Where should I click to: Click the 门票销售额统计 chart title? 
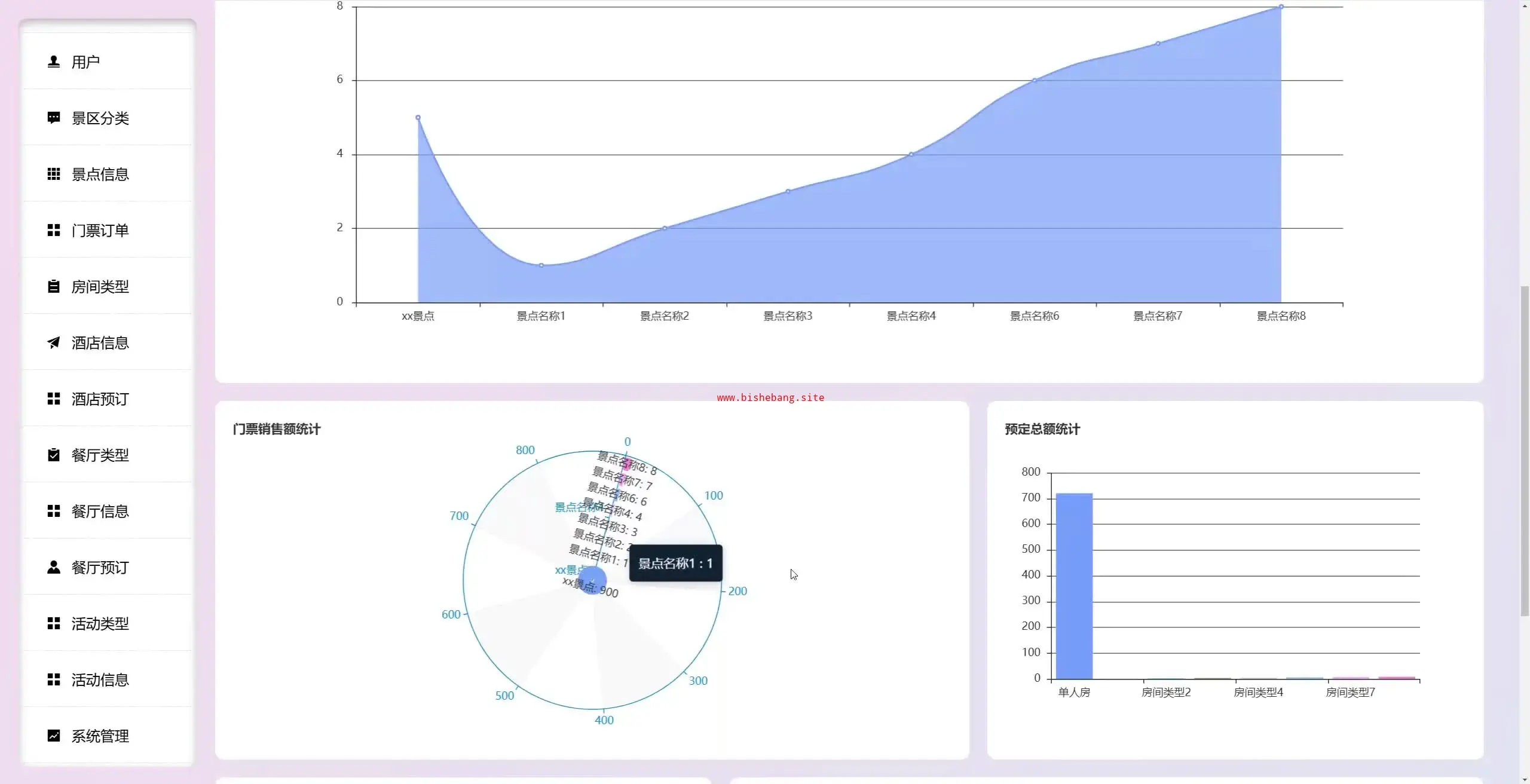pos(277,429)
